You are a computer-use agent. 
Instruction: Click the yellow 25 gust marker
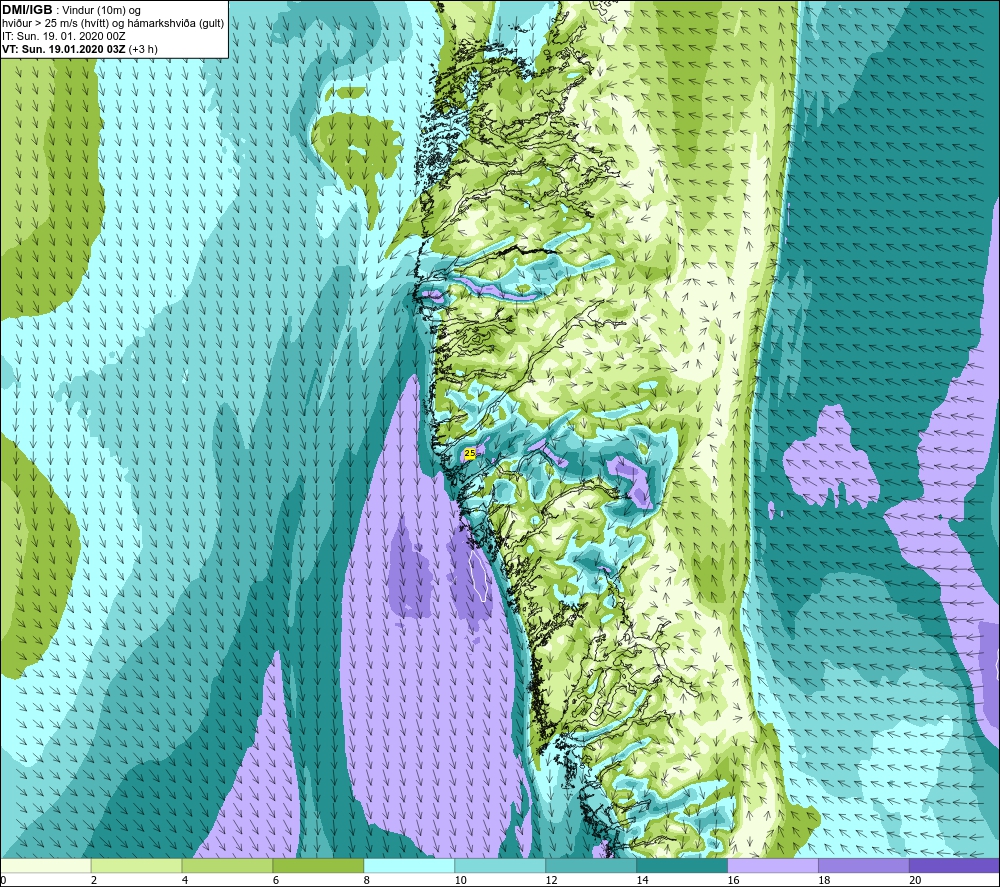click(x=470, y=453)
